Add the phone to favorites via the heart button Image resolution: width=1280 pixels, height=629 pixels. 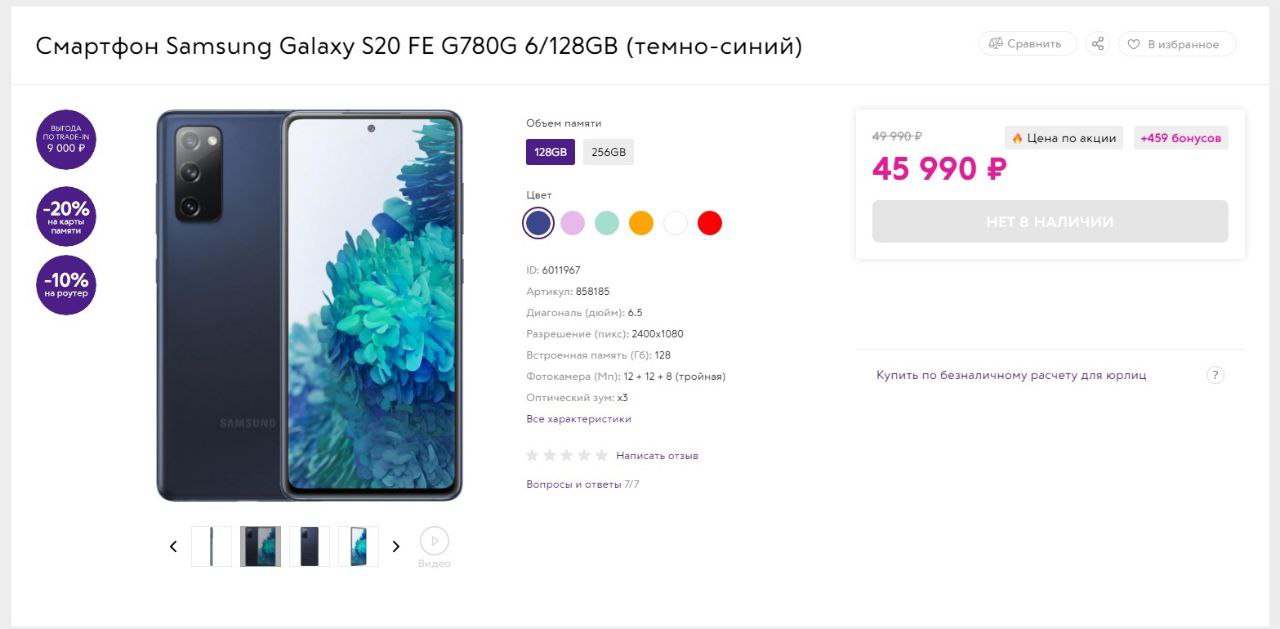click(x=1177, y=44)
